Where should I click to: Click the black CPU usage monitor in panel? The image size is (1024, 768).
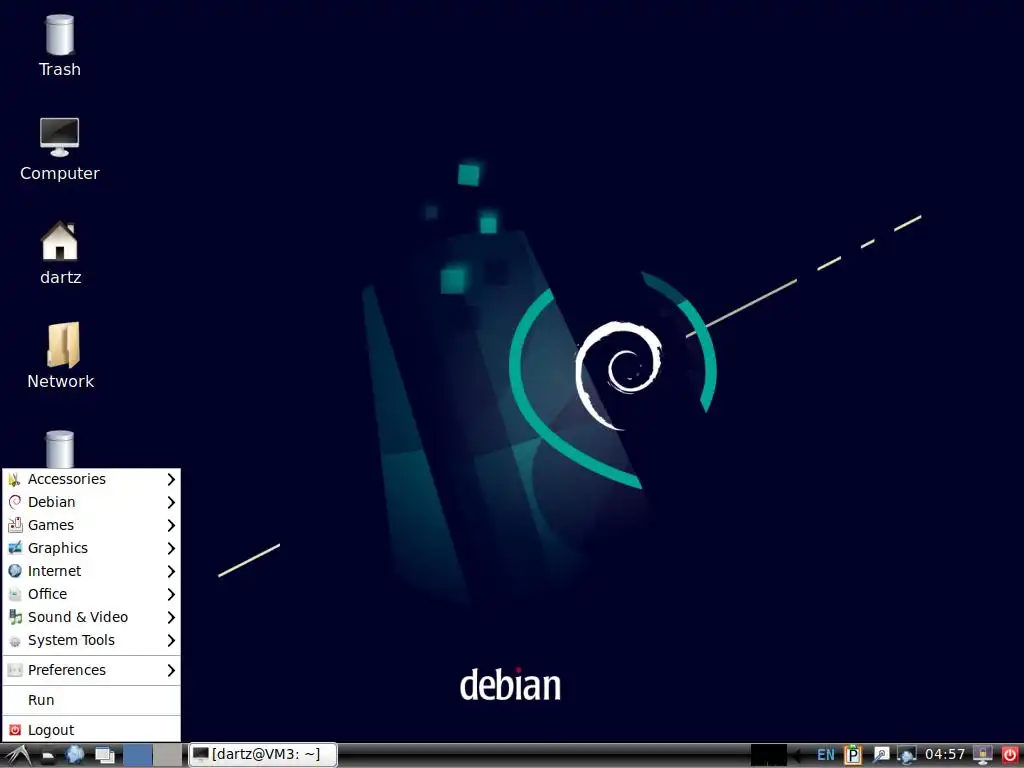769,756
